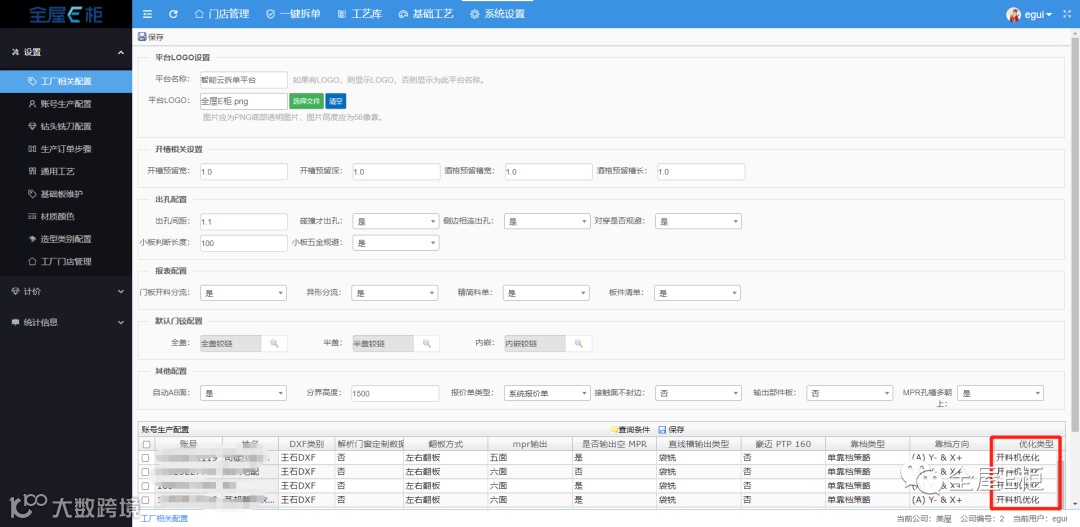
Task: Open 基础板维护 sidebar item
Action: click(66, 194)
